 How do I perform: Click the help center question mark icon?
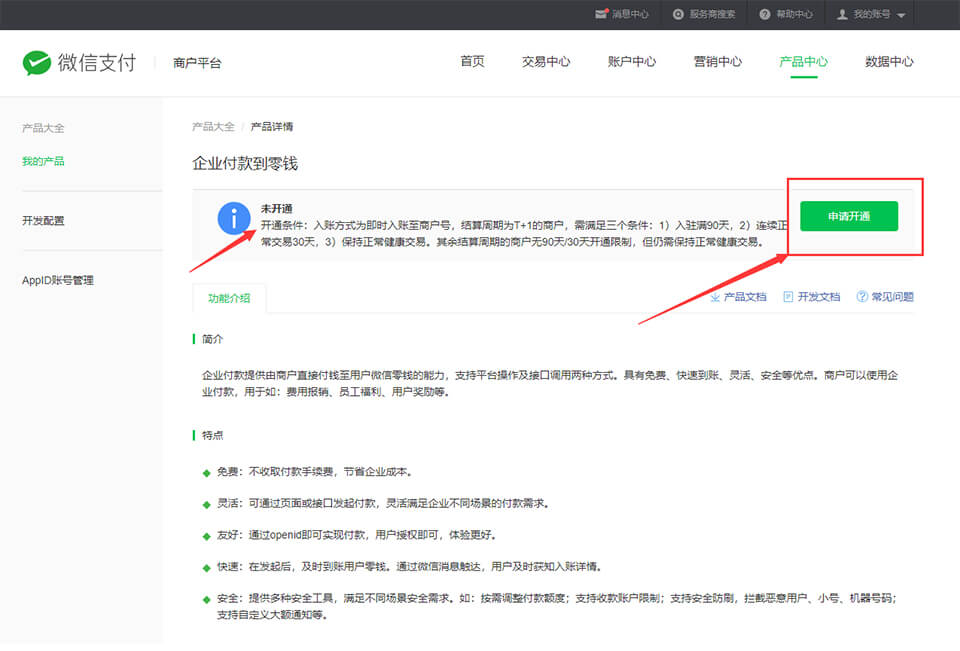(765, 14)
